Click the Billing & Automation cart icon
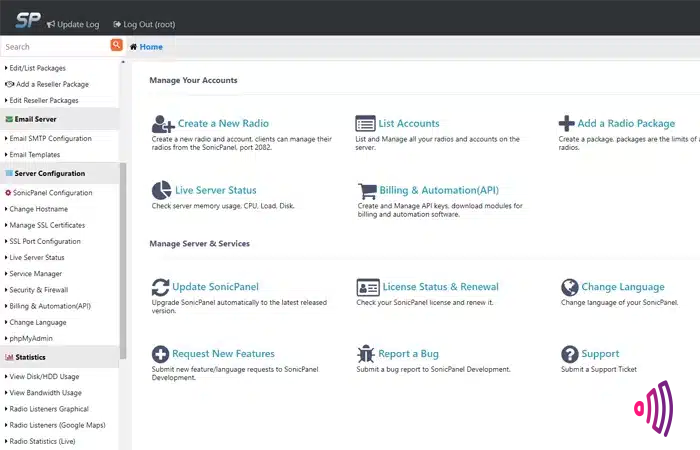The height and width of the screenshot is (450, 700). 366,190
